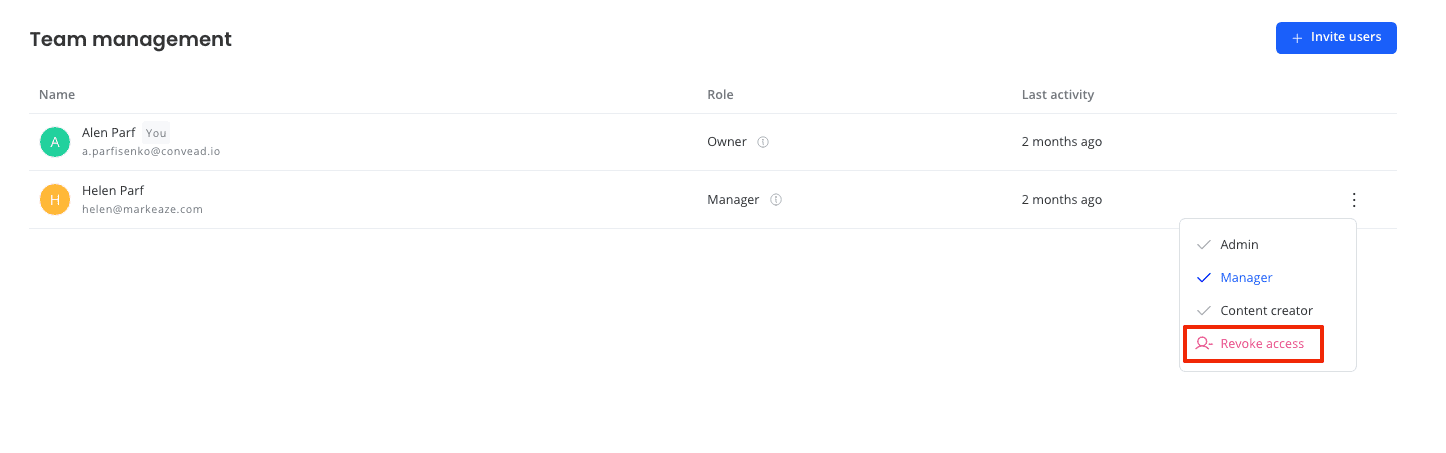The image size is (1446, 453).
Task: Click the plus icon on Invite users
Action: (x=1297, y=38)
